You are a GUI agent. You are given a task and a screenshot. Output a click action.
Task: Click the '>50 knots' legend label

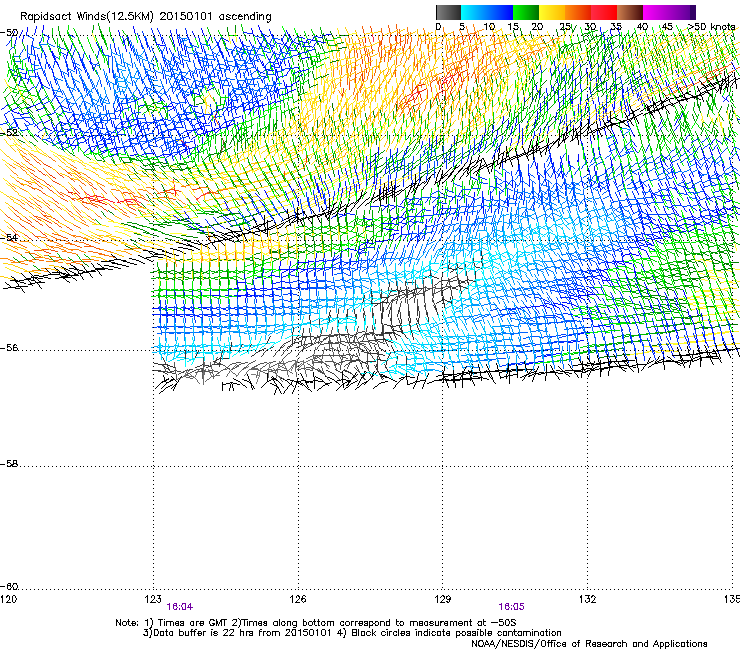(x=712, y=27)
